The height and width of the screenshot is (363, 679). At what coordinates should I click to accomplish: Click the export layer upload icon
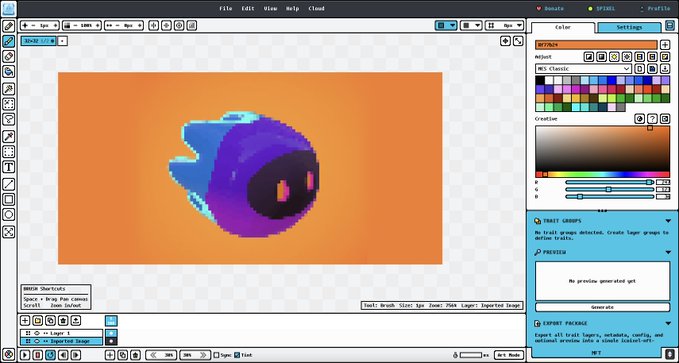click(76, 321)
